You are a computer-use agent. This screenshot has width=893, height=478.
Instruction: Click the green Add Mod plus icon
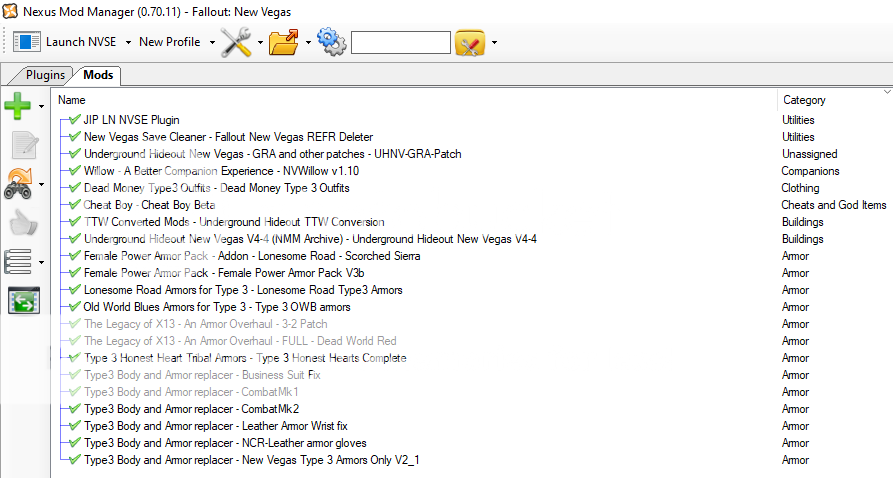click(19, 104)
